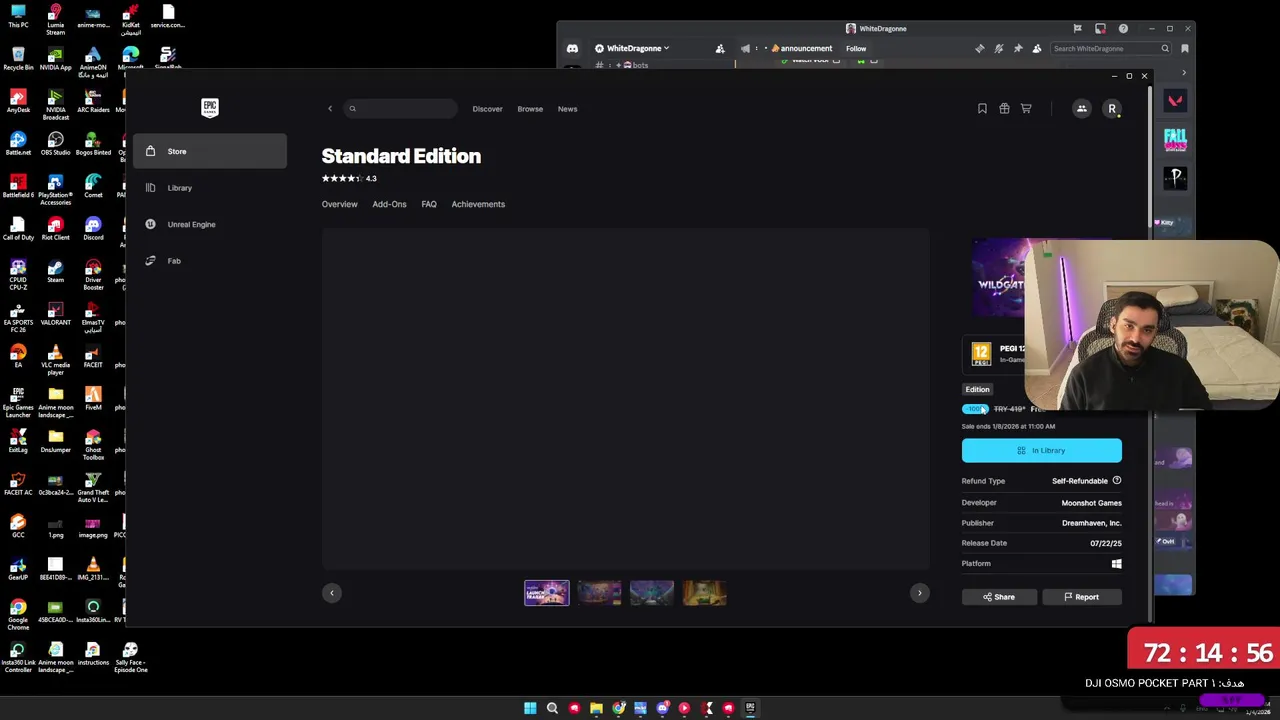Open the shopping cart
The width and height of the screenshot is (1280, 720).
click(1026, 109)
